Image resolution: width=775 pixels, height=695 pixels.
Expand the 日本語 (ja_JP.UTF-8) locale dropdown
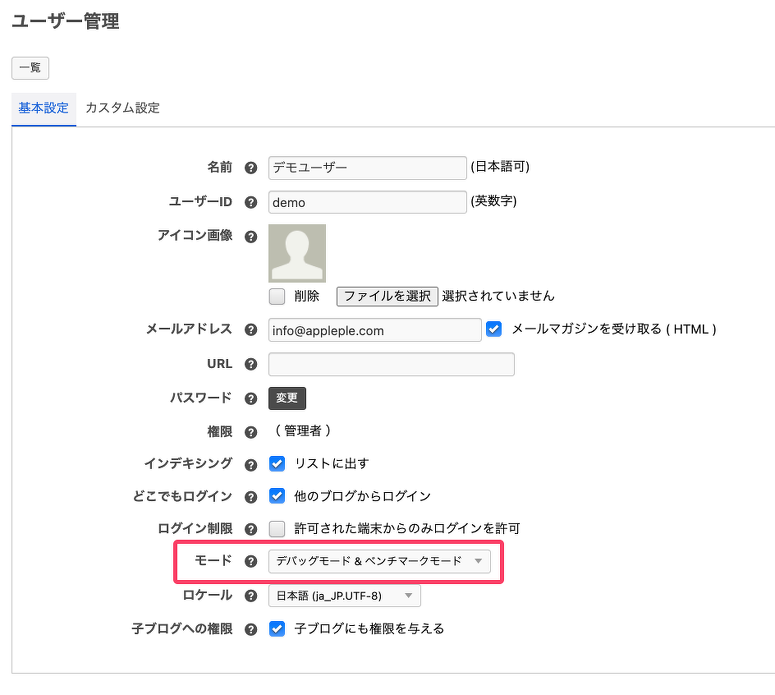point(345,596)
